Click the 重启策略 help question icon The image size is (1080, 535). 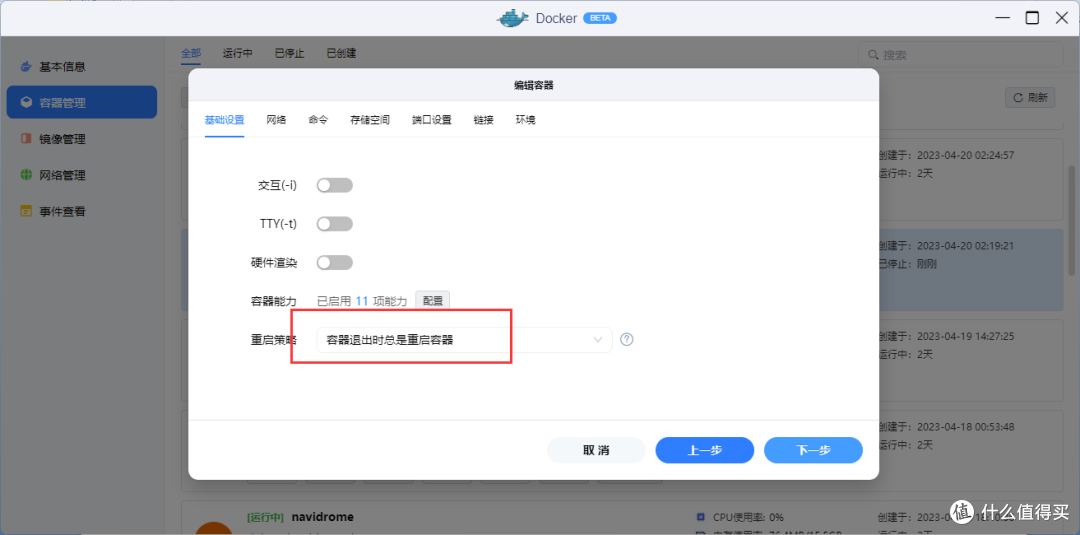click(627, 339)
